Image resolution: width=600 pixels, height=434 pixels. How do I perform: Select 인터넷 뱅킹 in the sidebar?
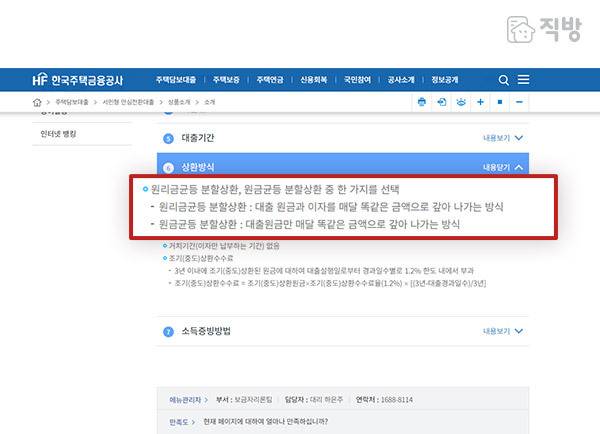(x=58, y=134)
